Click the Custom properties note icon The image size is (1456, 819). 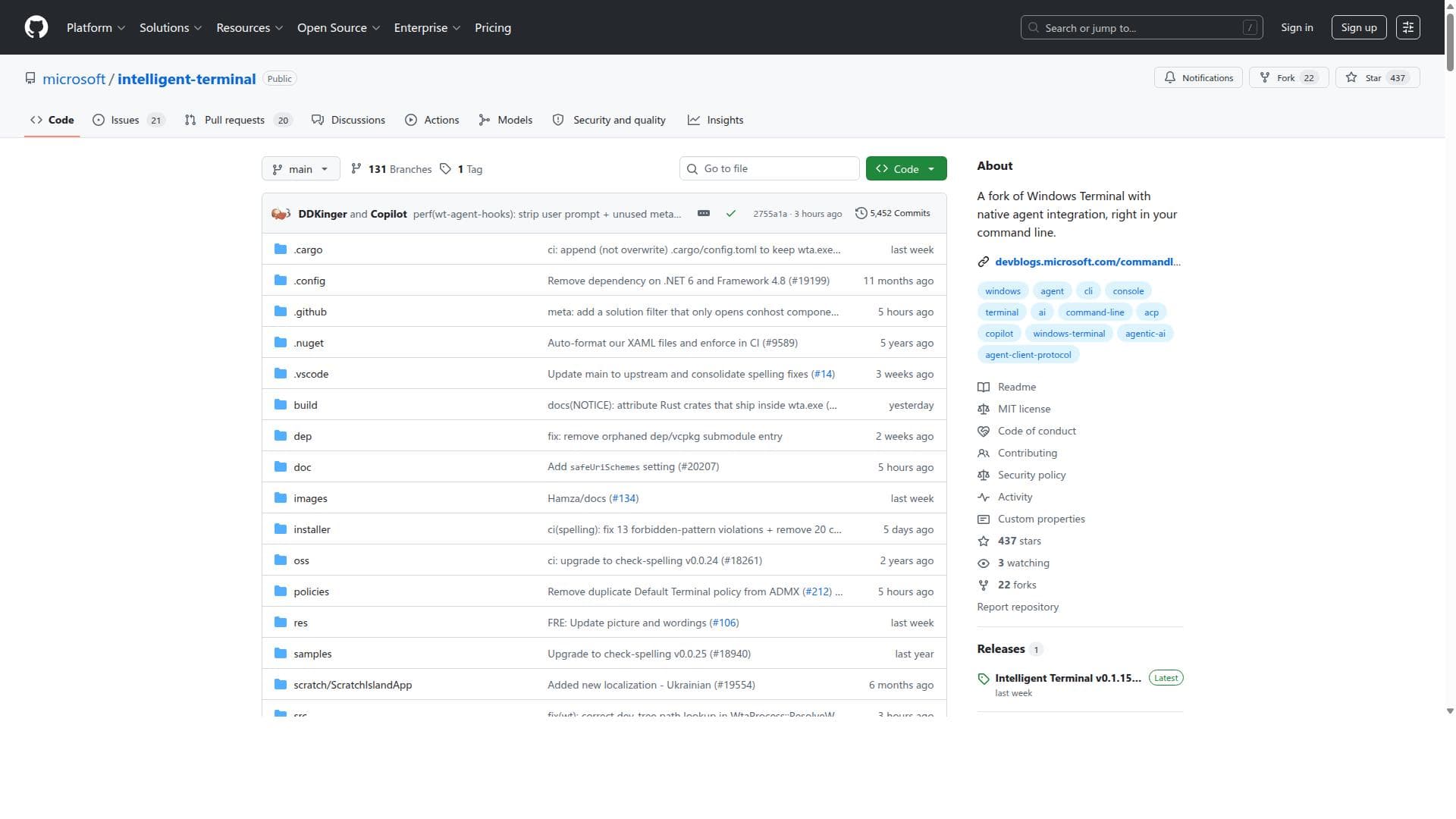click(x=984, y=519)
